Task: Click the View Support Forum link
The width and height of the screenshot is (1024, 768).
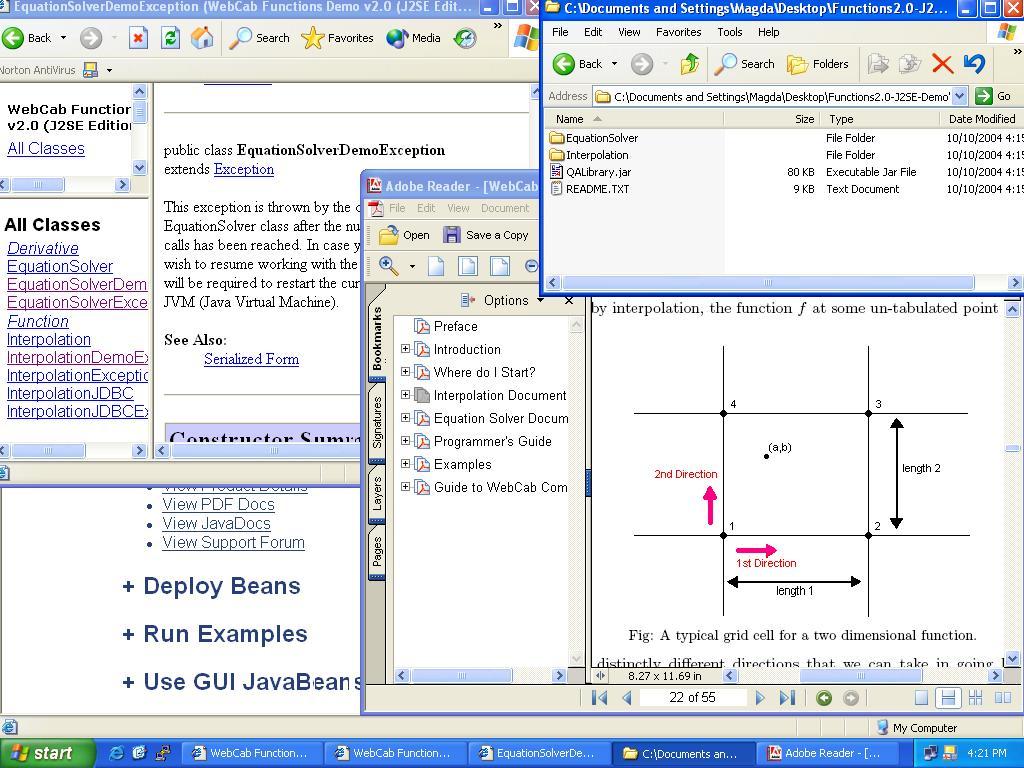Action: click(x=233, y=543)
